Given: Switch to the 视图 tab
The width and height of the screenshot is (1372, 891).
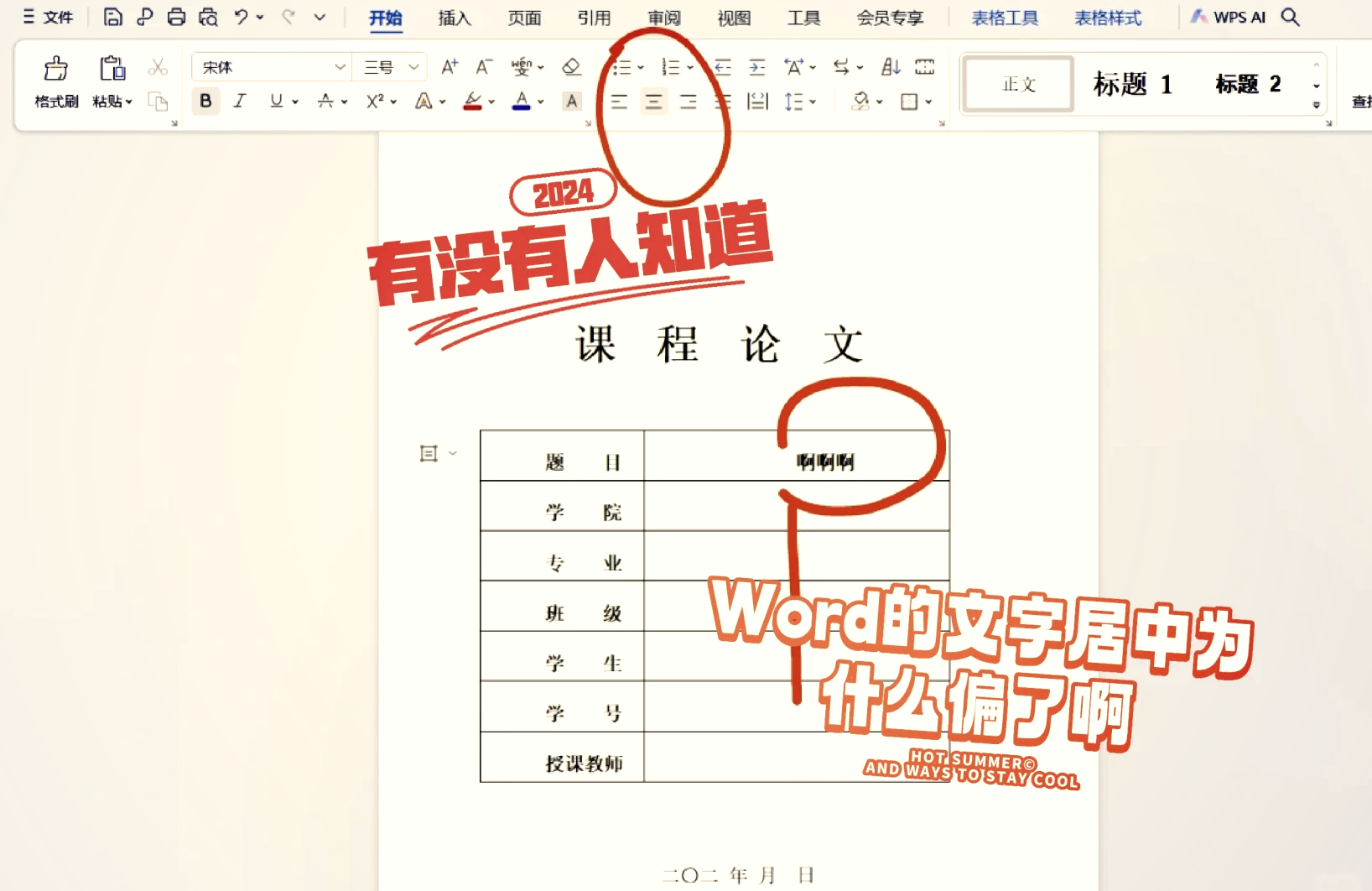Looking at the screenshot, I should pos(734,18).
